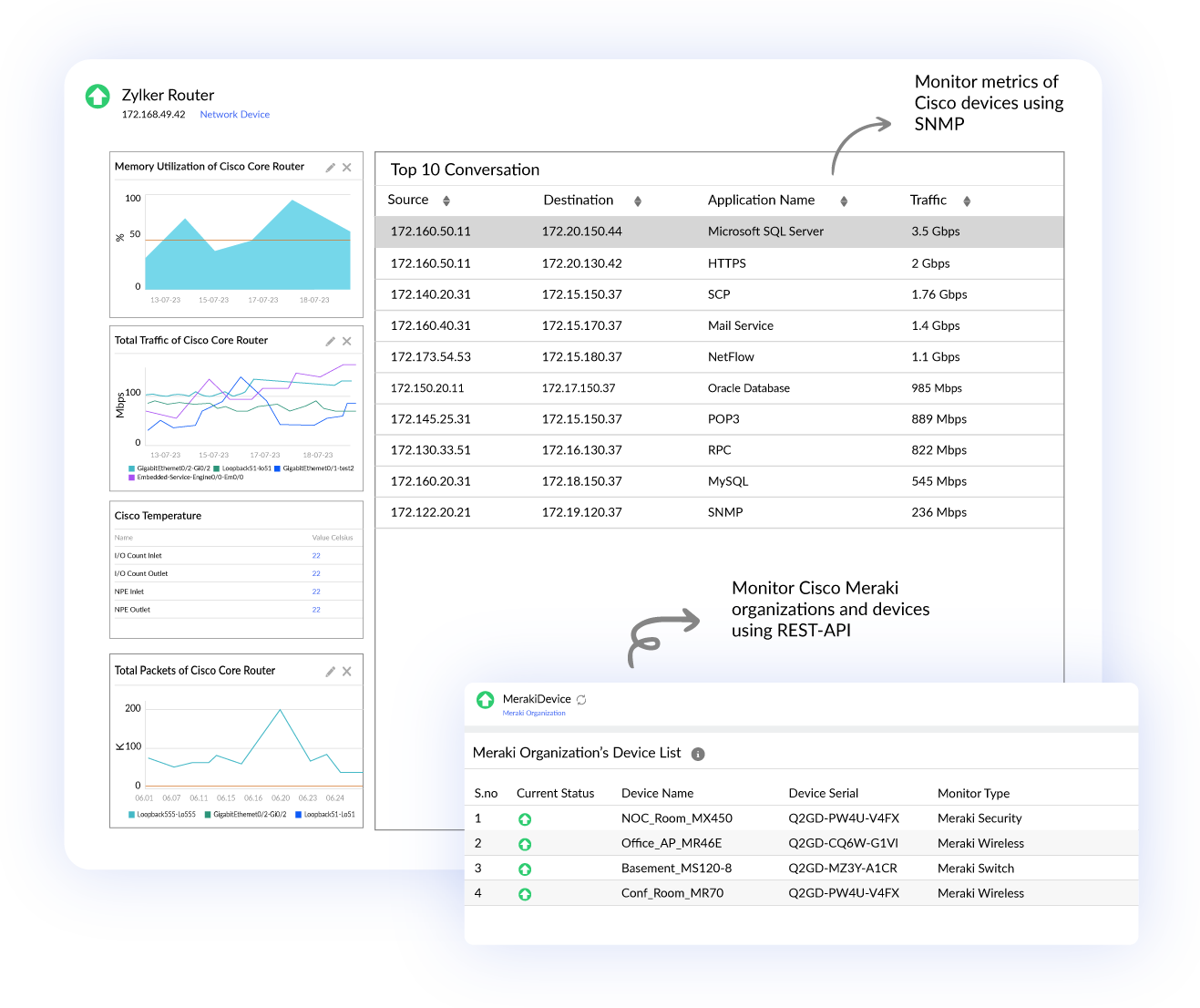Click the green status icon beside Zylker Router
This screenshot has width=1200, height=1008.
(x=97, y=96)
